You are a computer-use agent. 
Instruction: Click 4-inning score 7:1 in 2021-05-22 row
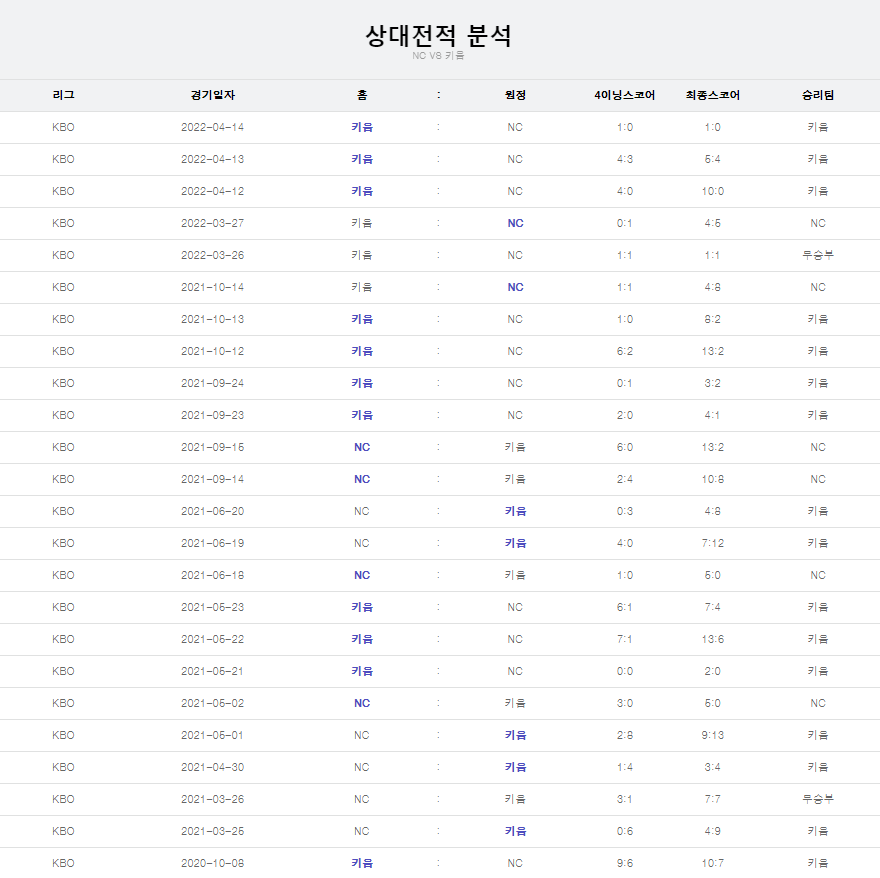pos(625,639)
